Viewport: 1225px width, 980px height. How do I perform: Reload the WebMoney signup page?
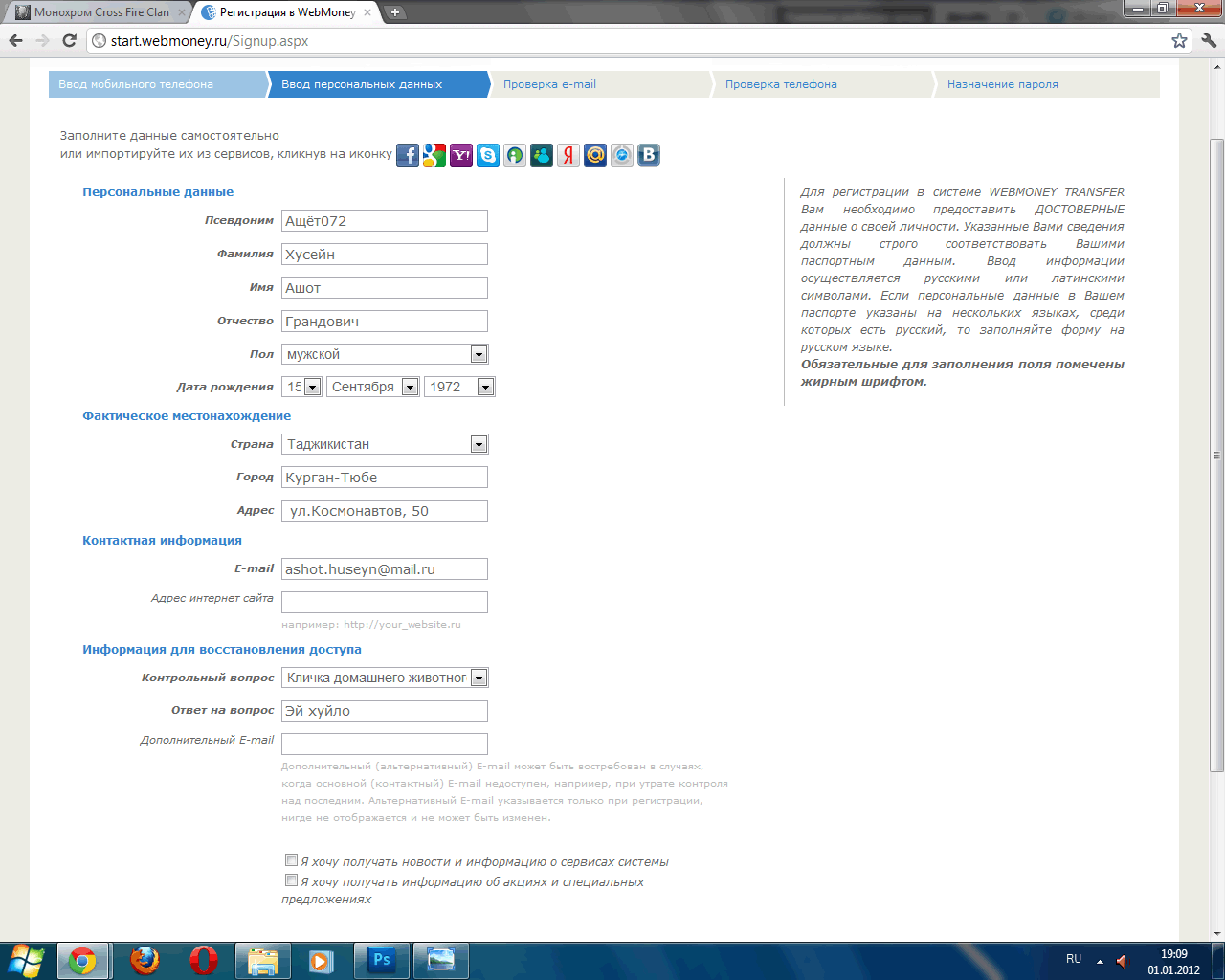[69, 40]
